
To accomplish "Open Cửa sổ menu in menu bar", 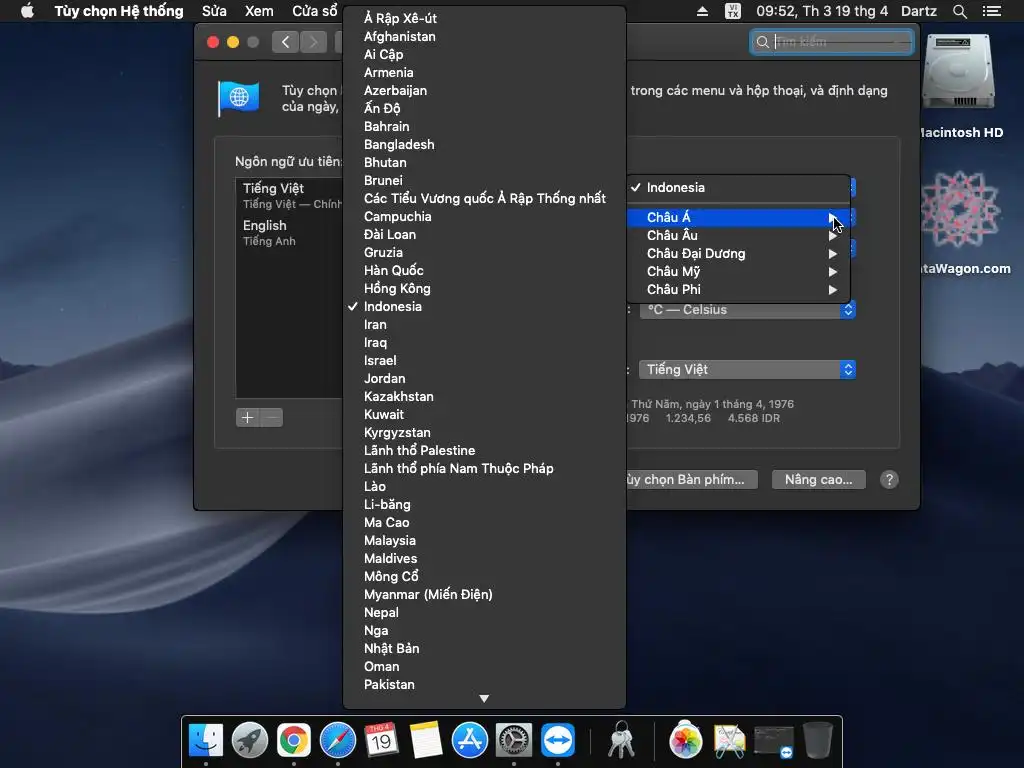I will (x=315, y=11).
